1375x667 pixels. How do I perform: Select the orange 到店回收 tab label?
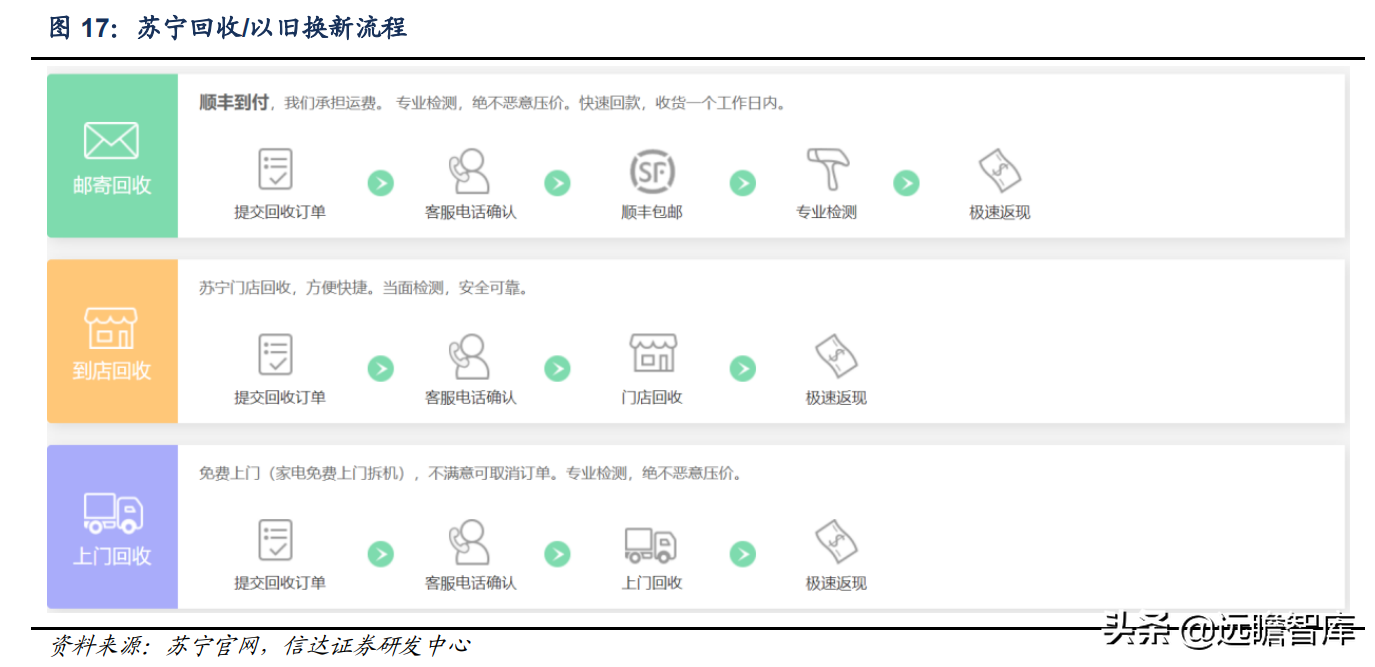[112, 371]
